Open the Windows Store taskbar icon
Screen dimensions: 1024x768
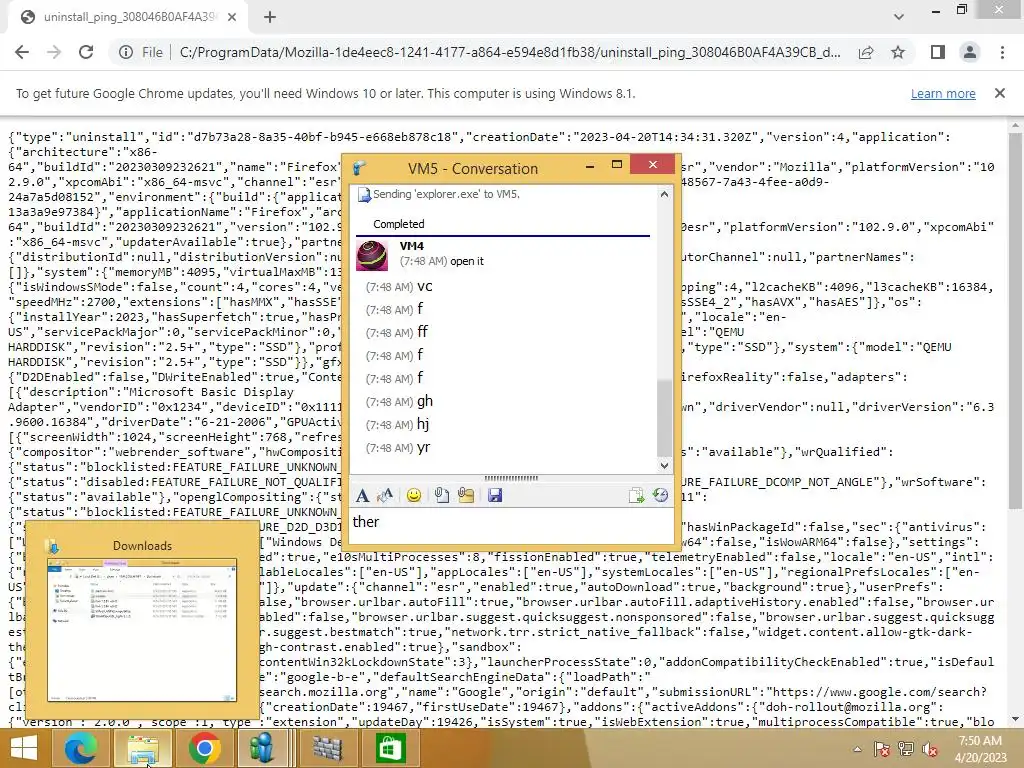click(x=390, y=748)
